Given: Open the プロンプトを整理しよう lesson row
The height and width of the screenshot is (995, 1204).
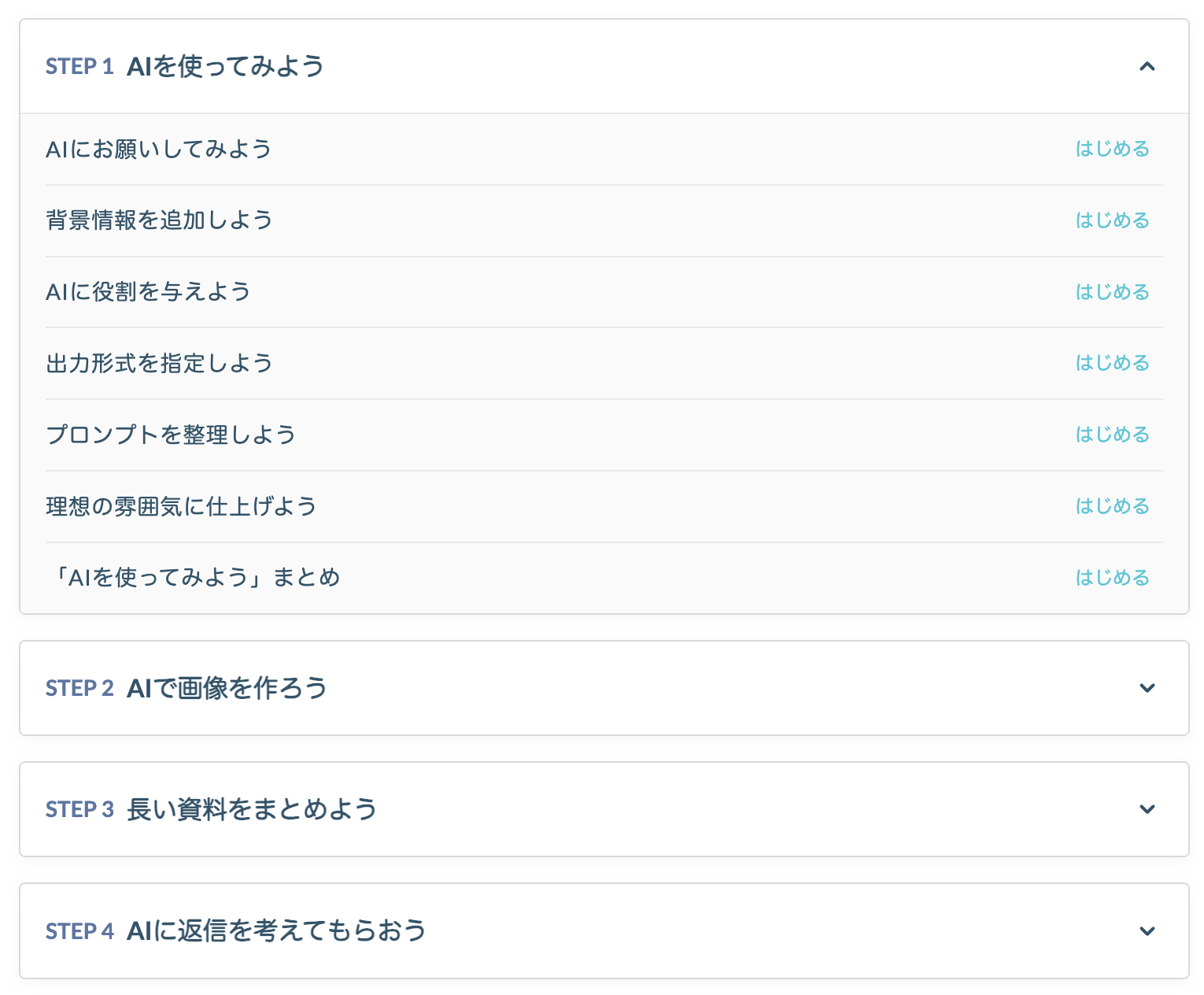Looking at the screenshot, I should click(170, 434).
